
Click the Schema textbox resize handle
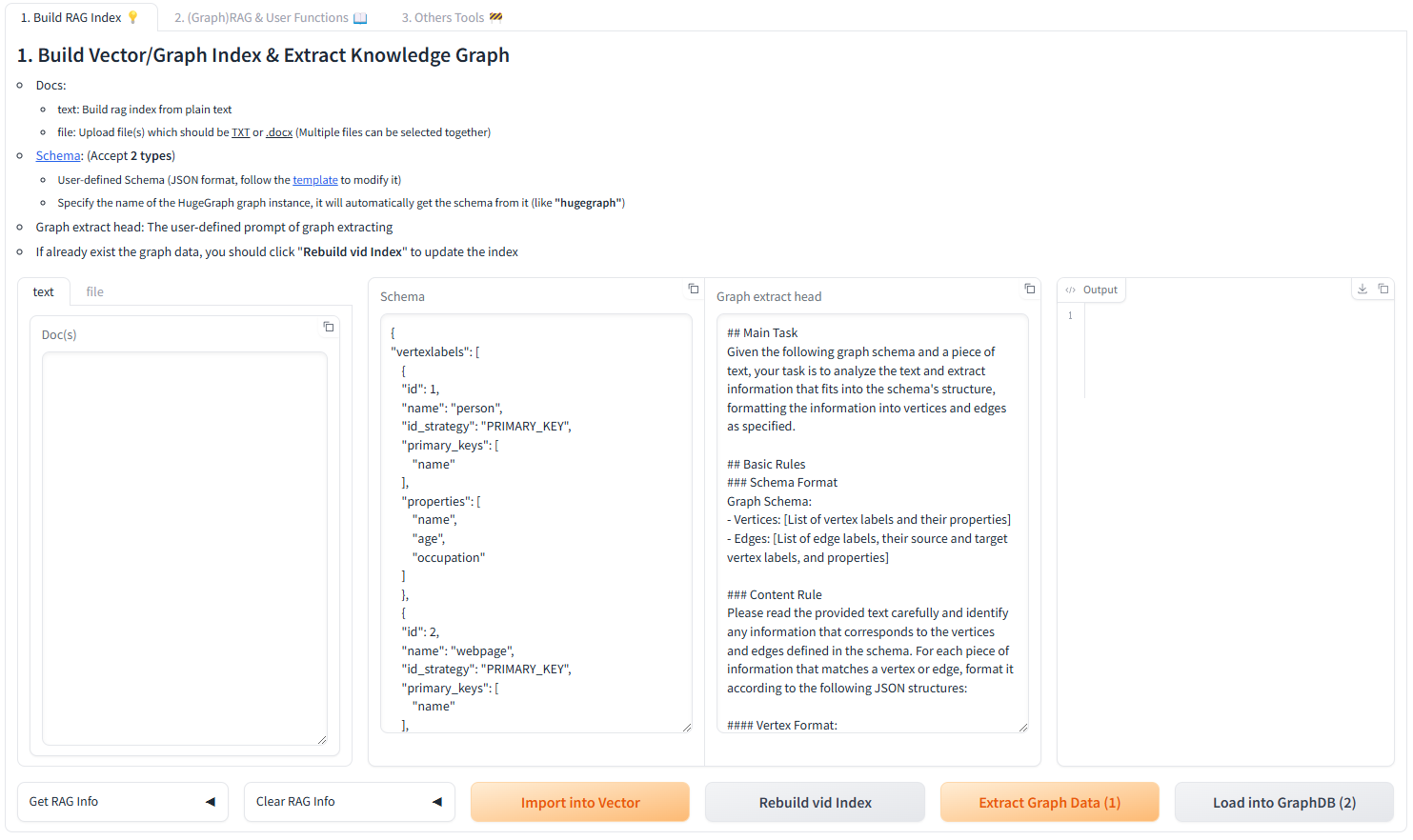point(687,728)
